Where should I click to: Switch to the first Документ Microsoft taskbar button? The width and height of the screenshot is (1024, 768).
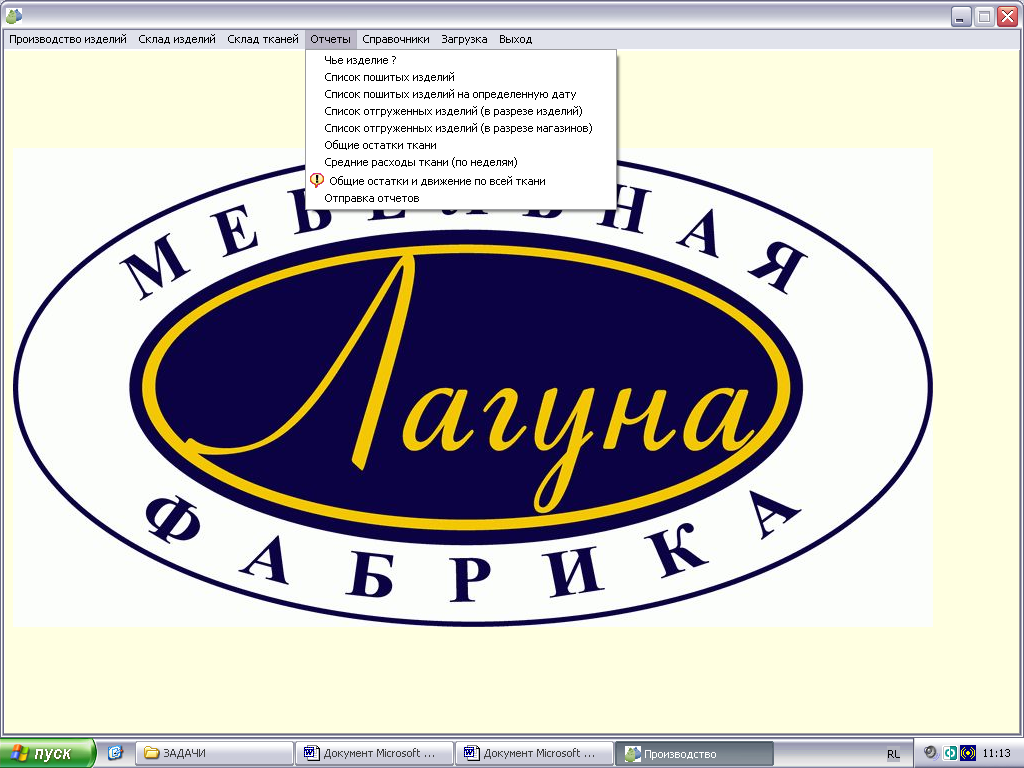tap(374, 754)
